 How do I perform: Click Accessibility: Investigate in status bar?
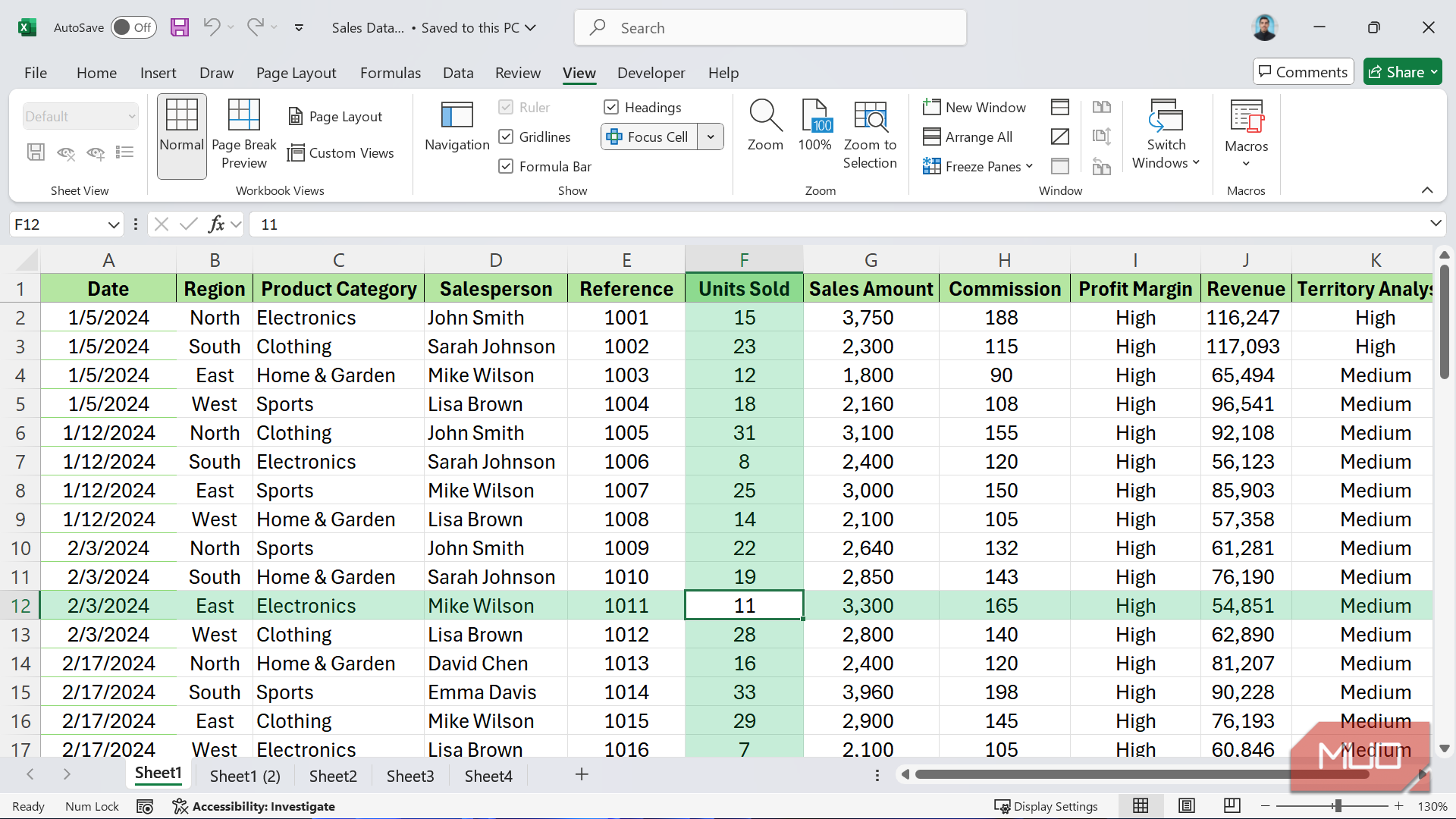pos(254,806)
